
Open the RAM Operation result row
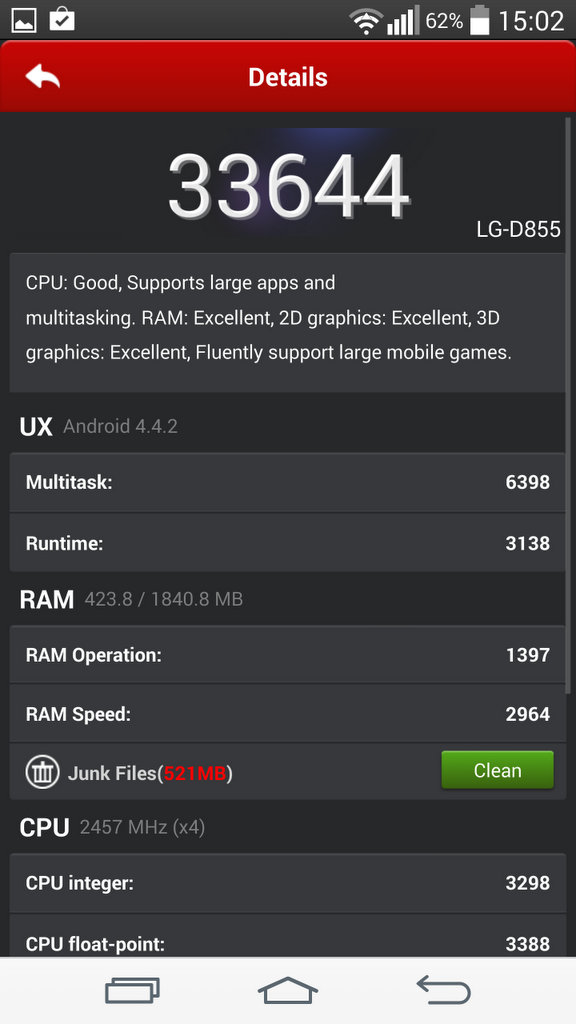click(x=287, y=654)
